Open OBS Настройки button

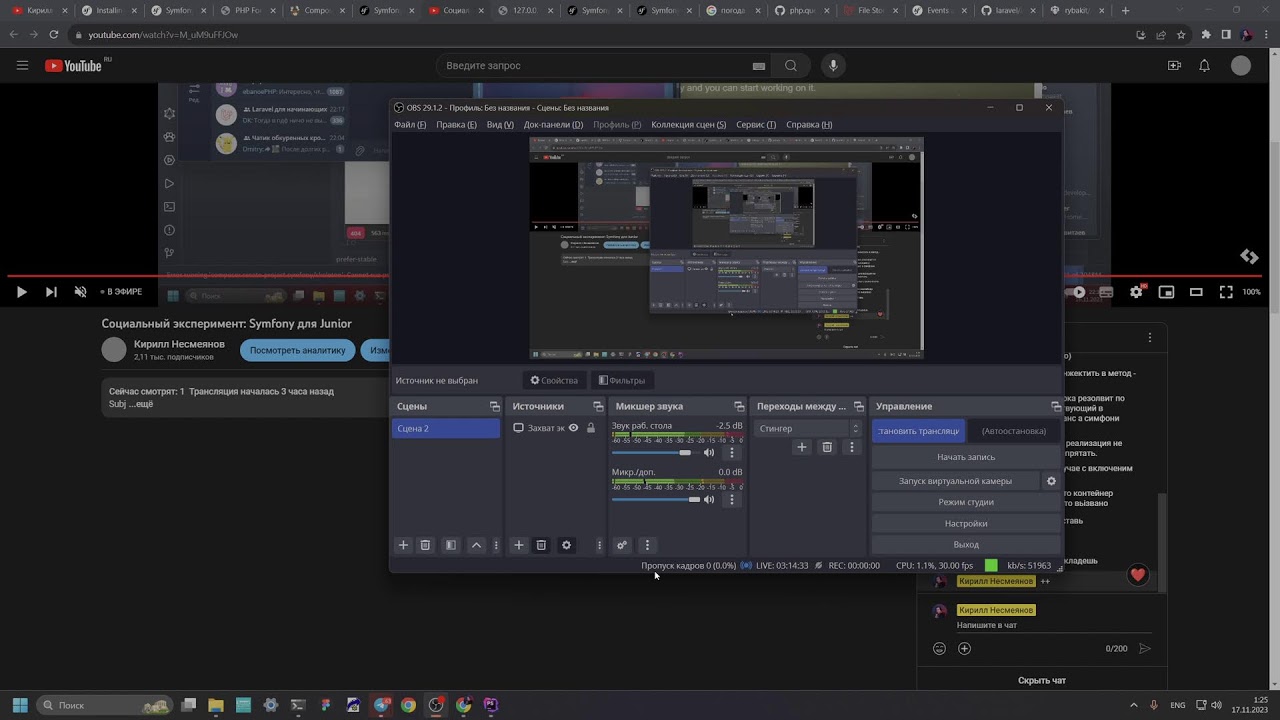coord(966,523)
